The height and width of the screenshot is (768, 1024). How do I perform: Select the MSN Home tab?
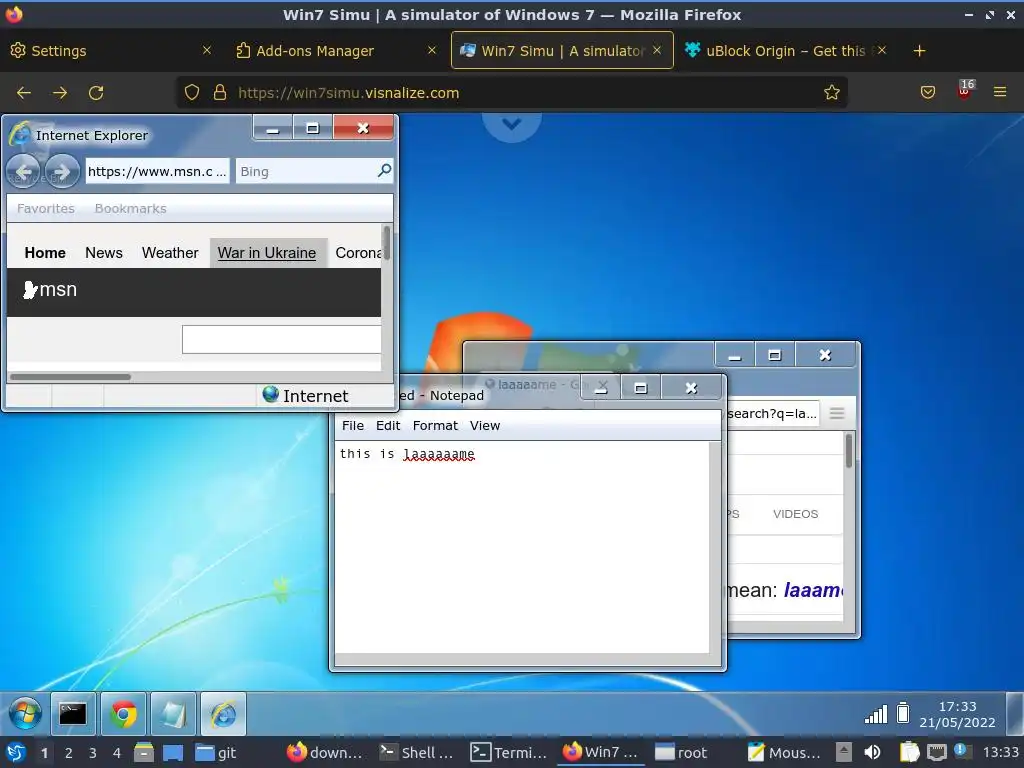coord(45,253)
